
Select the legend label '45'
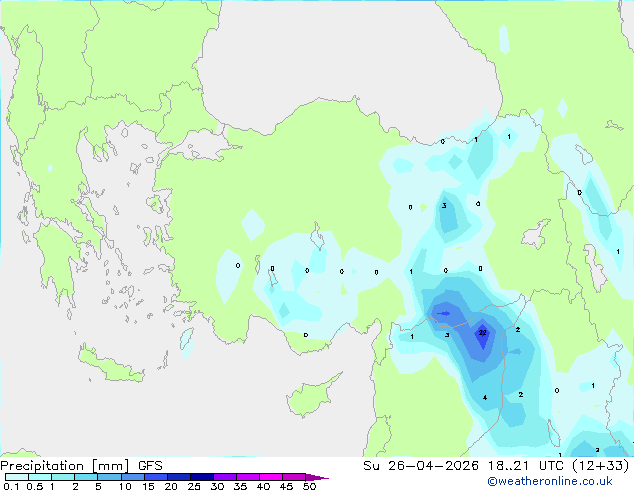coord(286,486)
